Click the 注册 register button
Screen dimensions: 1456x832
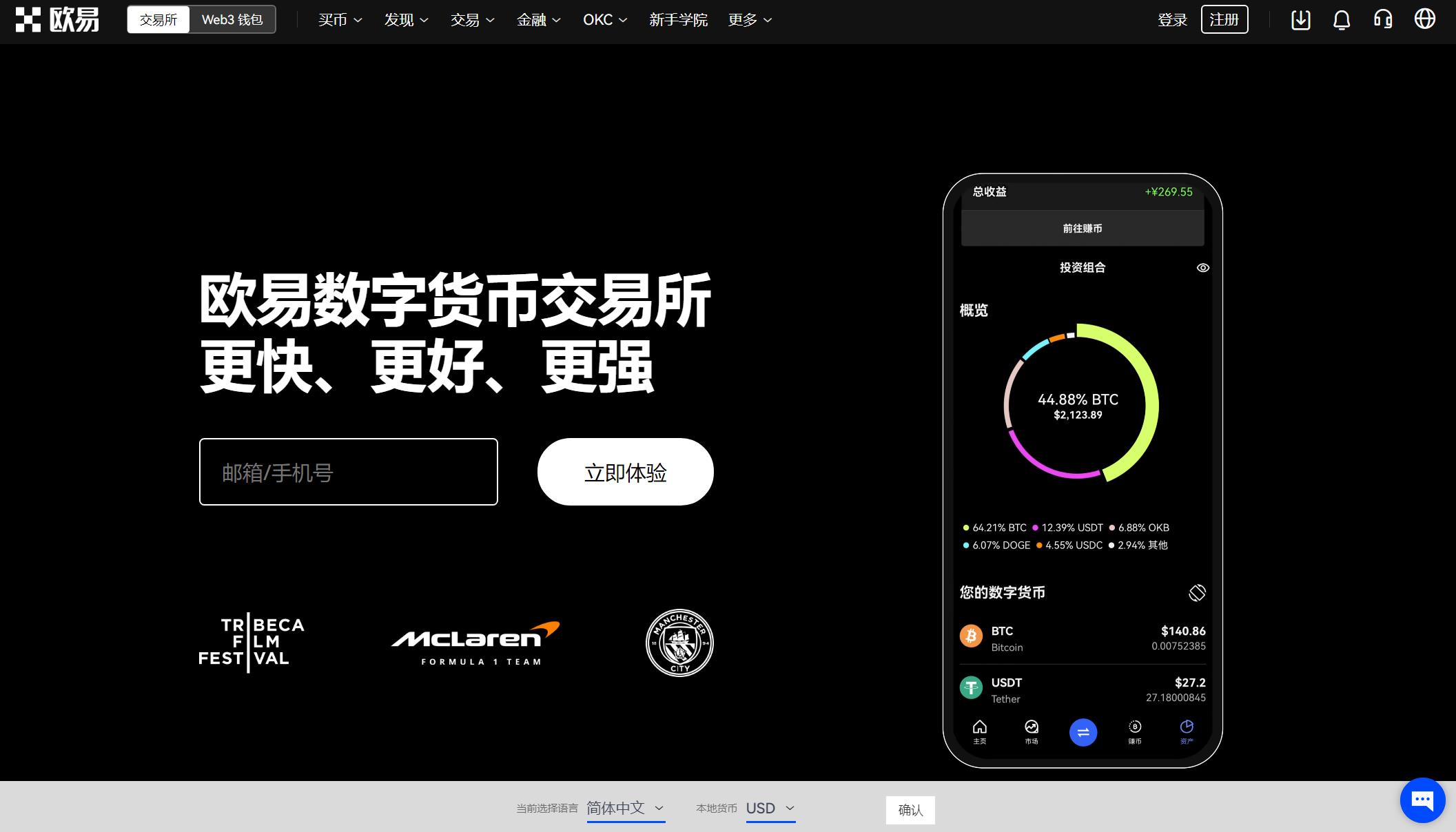point(1225,19)
